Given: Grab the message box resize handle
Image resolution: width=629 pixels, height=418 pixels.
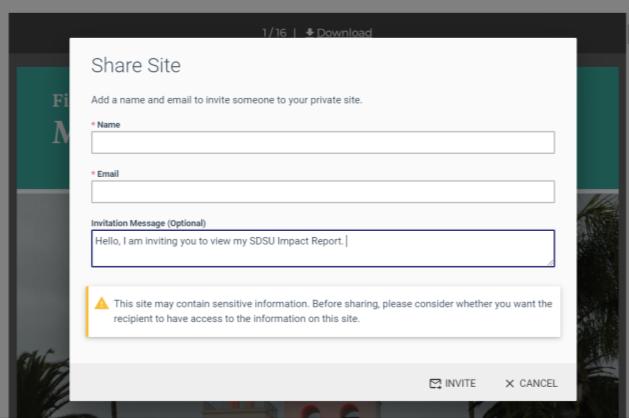Looking at the screenshot, I should pyautogui.click(x=550, y=262).
